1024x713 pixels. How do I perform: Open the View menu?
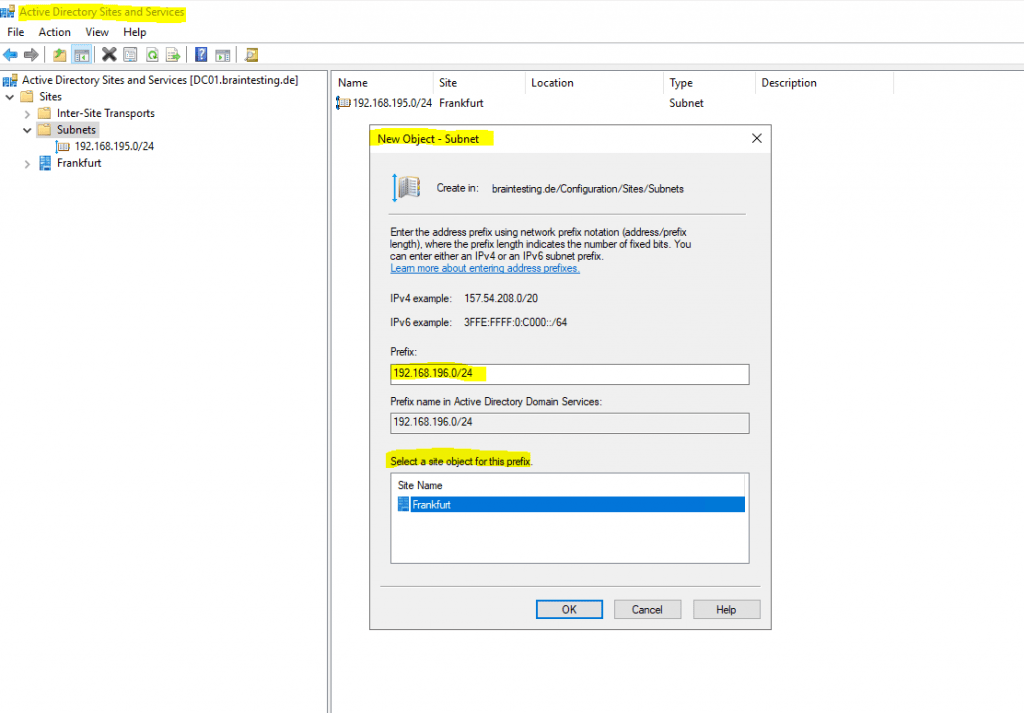pos(97,32)
